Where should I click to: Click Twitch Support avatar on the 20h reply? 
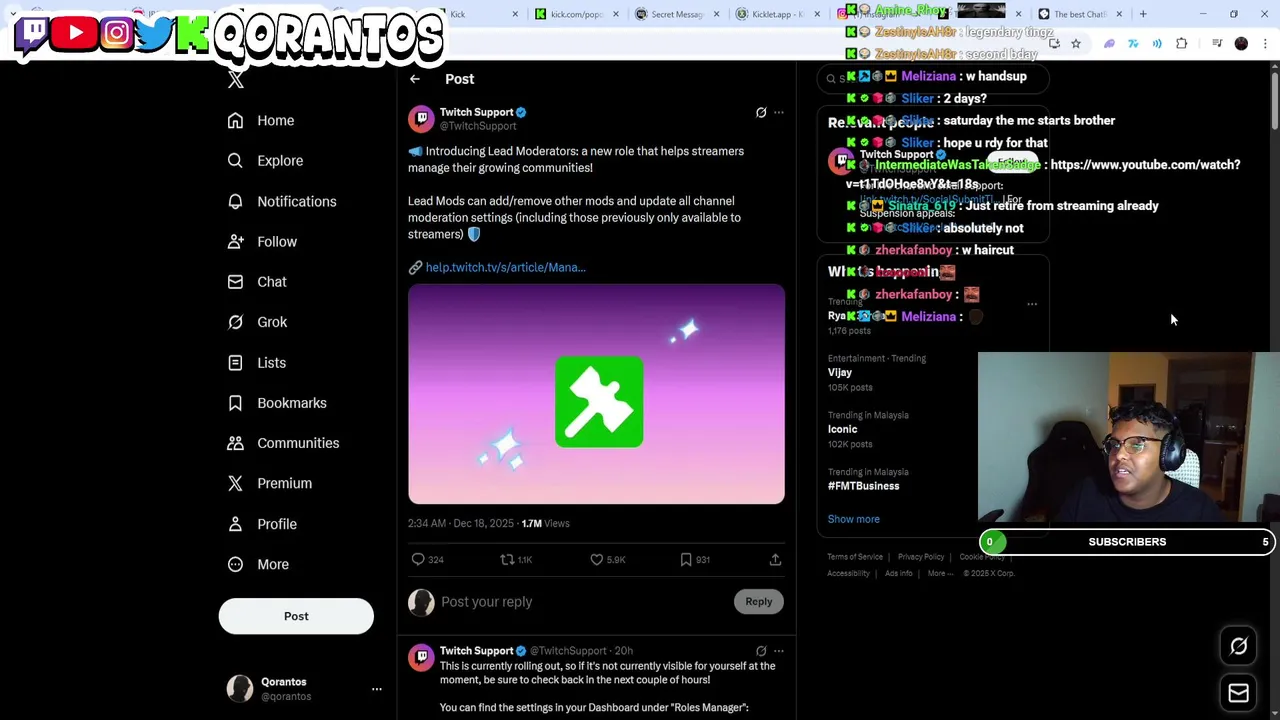[x=421, y=657]
